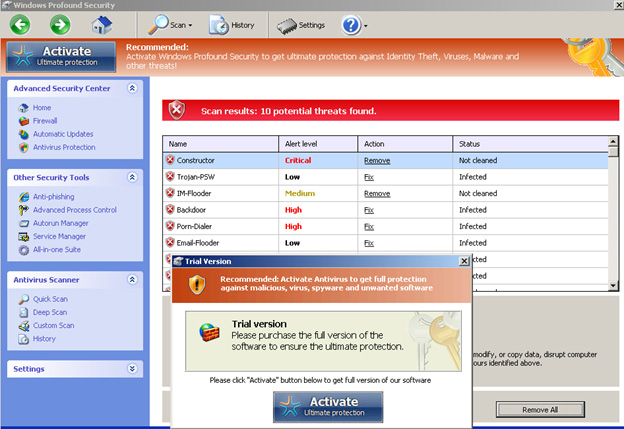The image size is (624, 429).
Task: Select the Constructor threat row name
Action: click(195, 160)
